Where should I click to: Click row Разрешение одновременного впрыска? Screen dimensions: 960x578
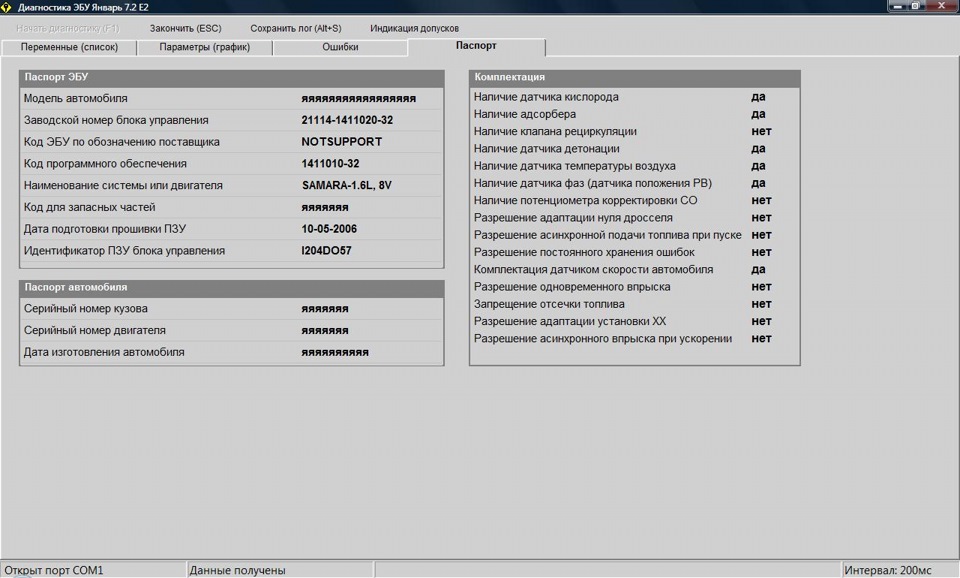(x=635, y=287)
